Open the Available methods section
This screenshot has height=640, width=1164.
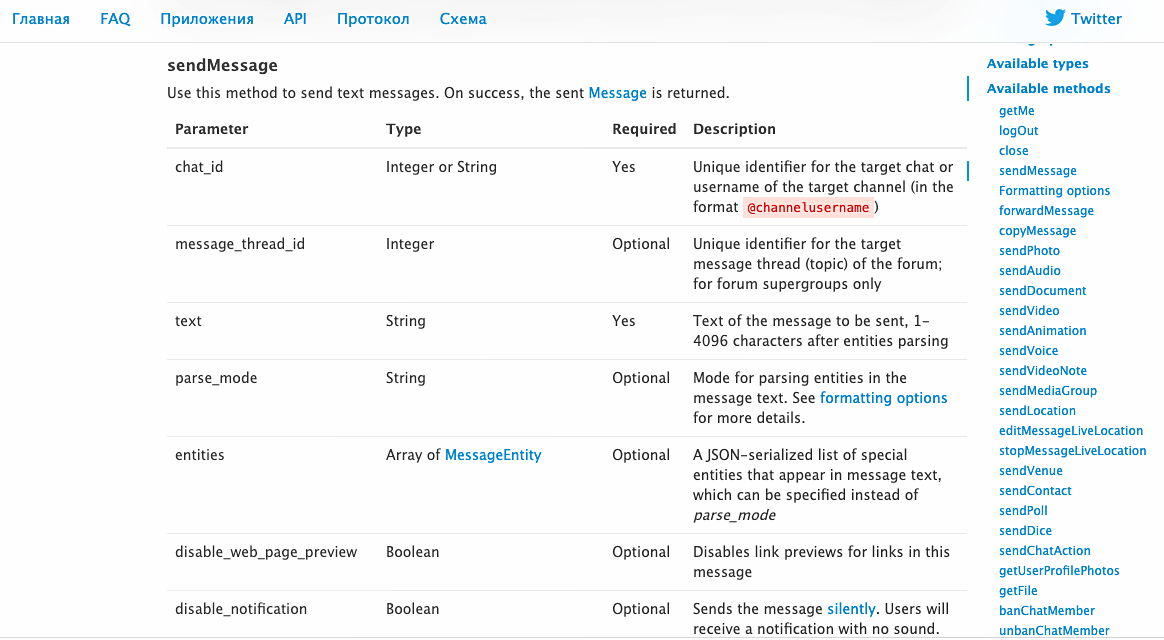(1048, 88)
